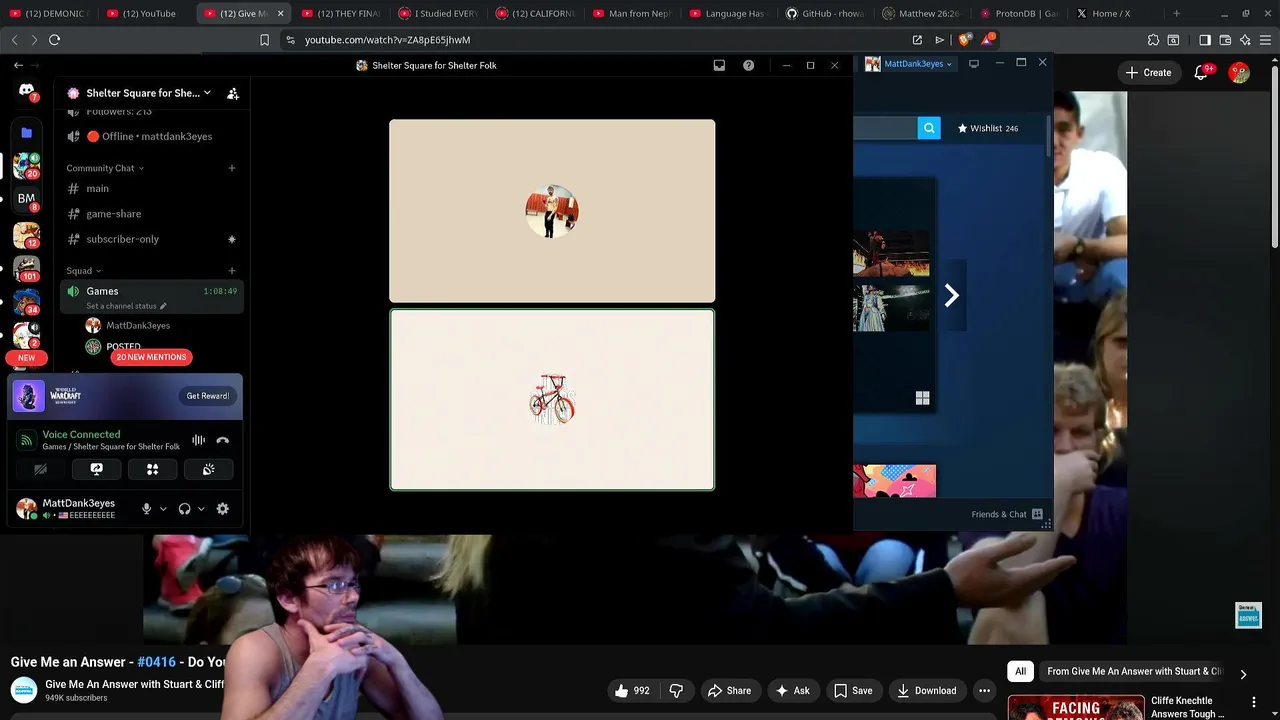
Task: Deafen Discord headphones
Action: point(184,509)
